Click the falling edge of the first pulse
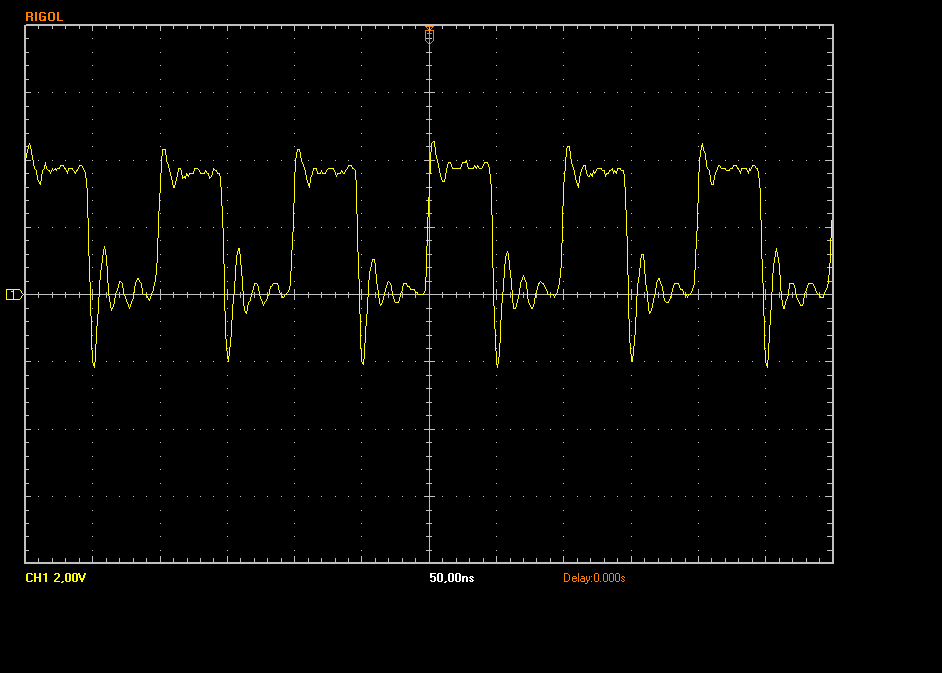The width and height of the screenshot is (942, 673). coord(88,230)
